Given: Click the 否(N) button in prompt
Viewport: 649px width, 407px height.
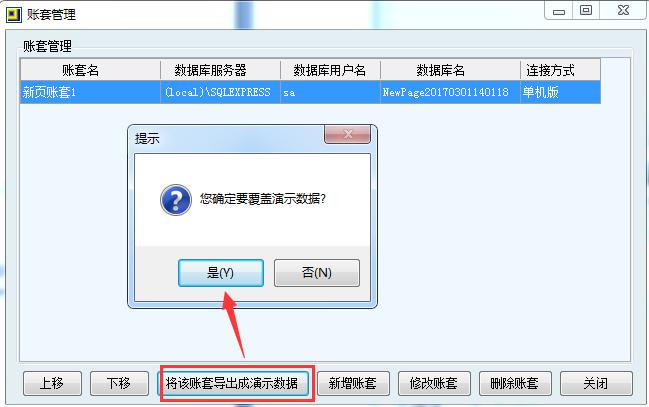Looking at the screenshot, I should (x=317, y=273).
